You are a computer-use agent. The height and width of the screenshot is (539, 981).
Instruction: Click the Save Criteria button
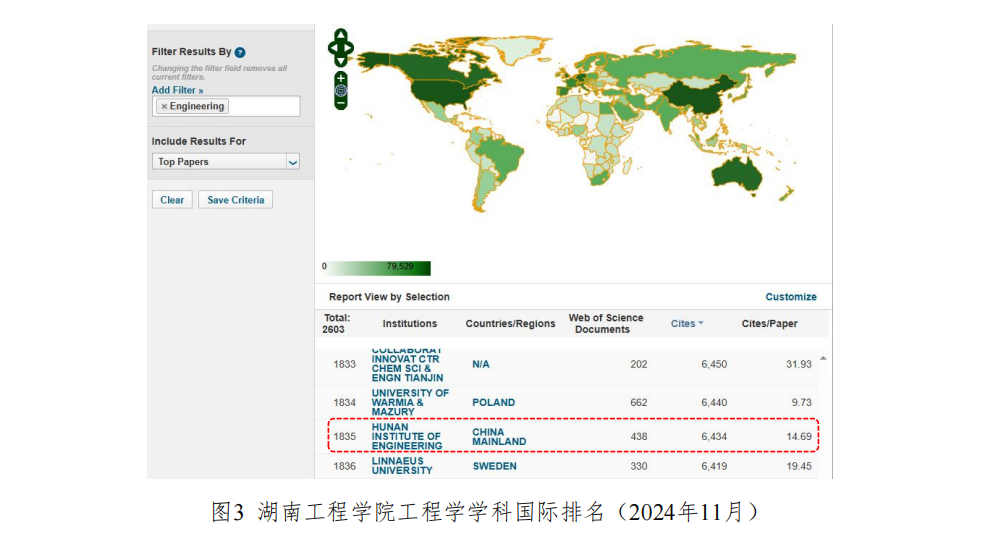pos(235,200)
